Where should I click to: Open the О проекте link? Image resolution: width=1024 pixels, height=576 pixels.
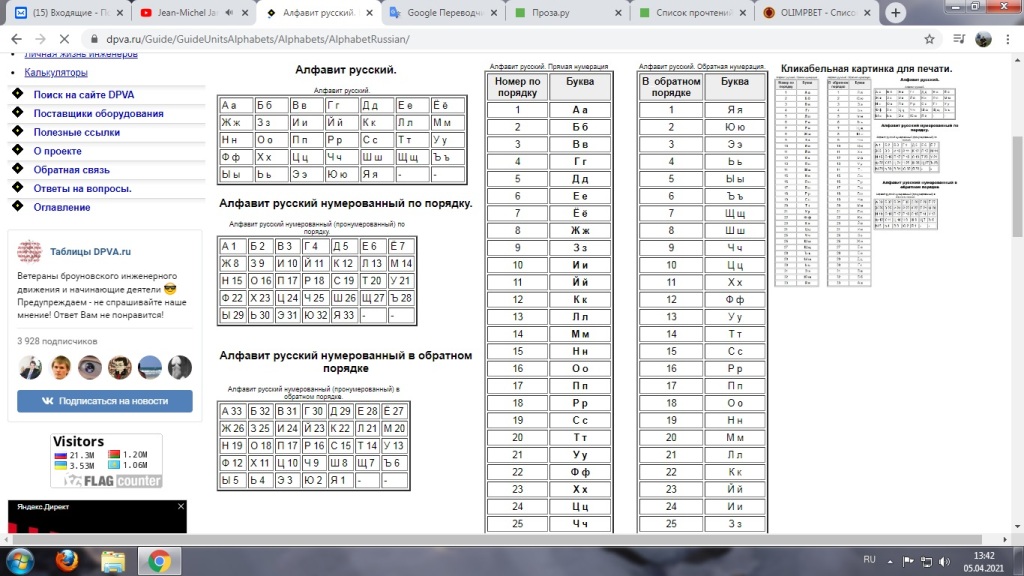pyautogui.click(x=57, y=151)
